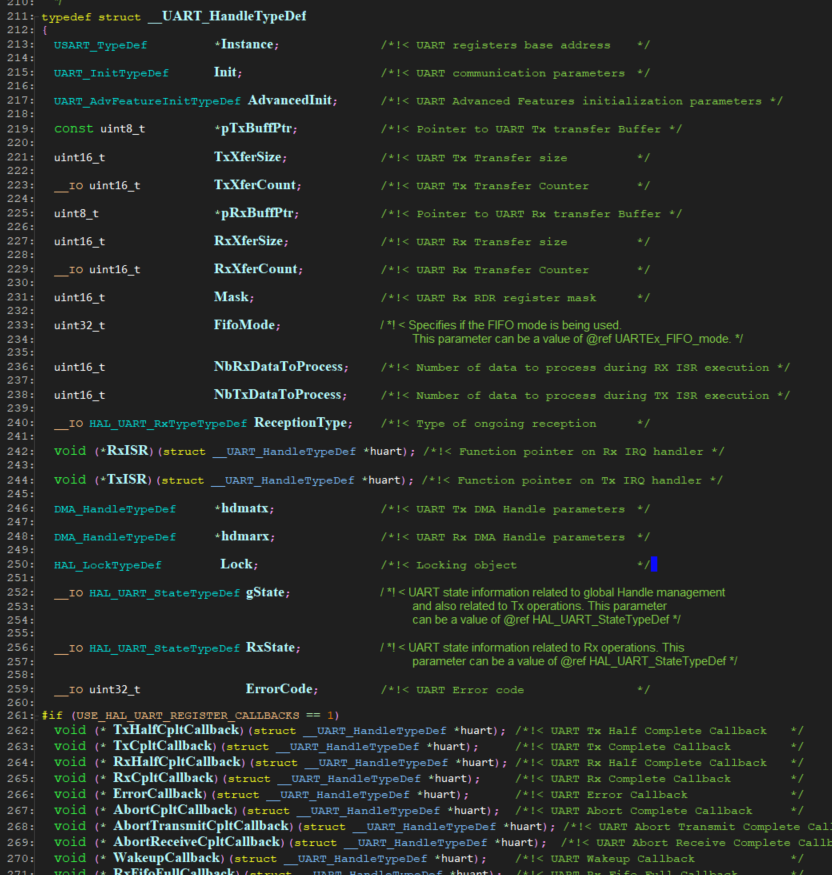Click the RxState member name
The width and height of the screenshot is (832, 875).
tap(271, 647)
